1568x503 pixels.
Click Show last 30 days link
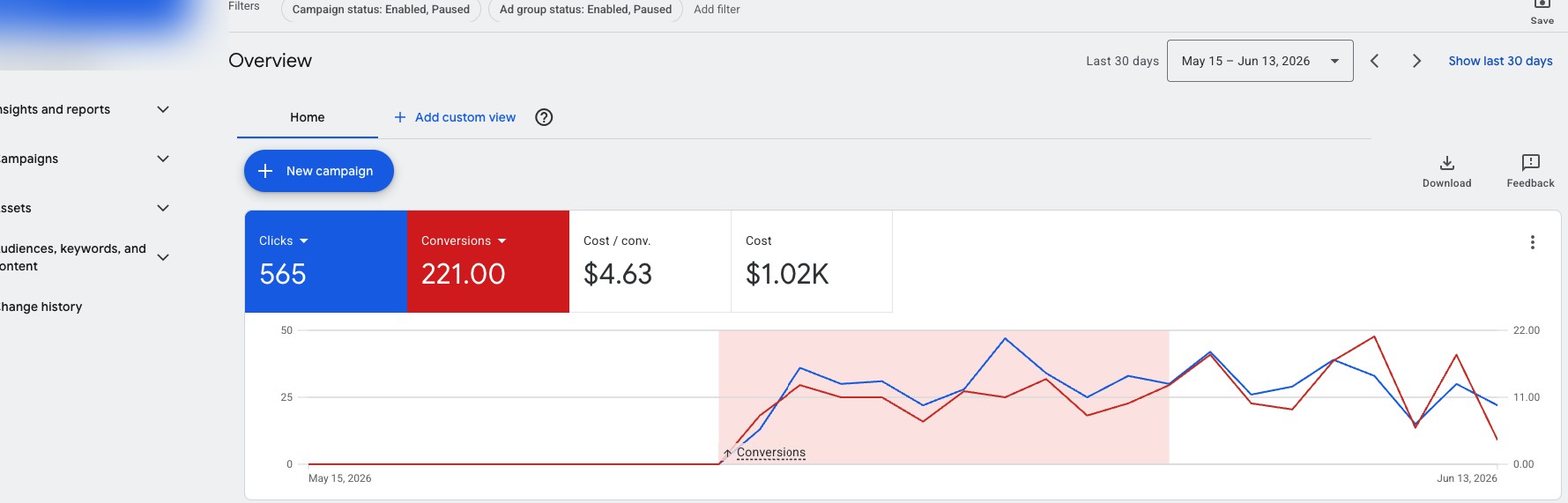point(1500,61)
